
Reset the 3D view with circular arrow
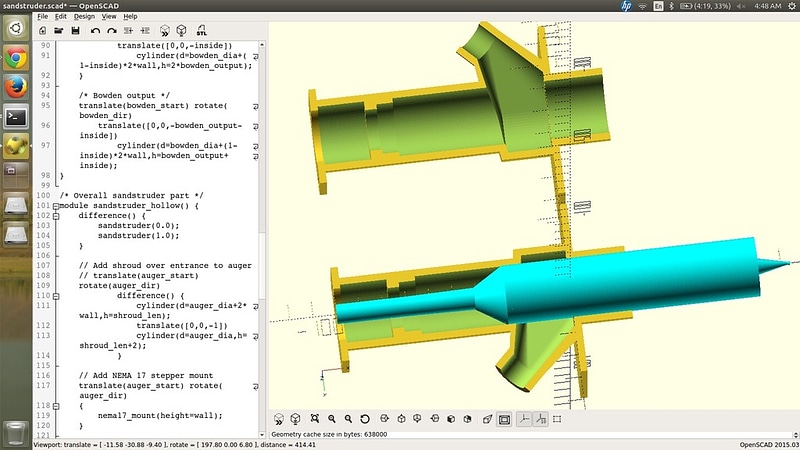coord(365,419)
